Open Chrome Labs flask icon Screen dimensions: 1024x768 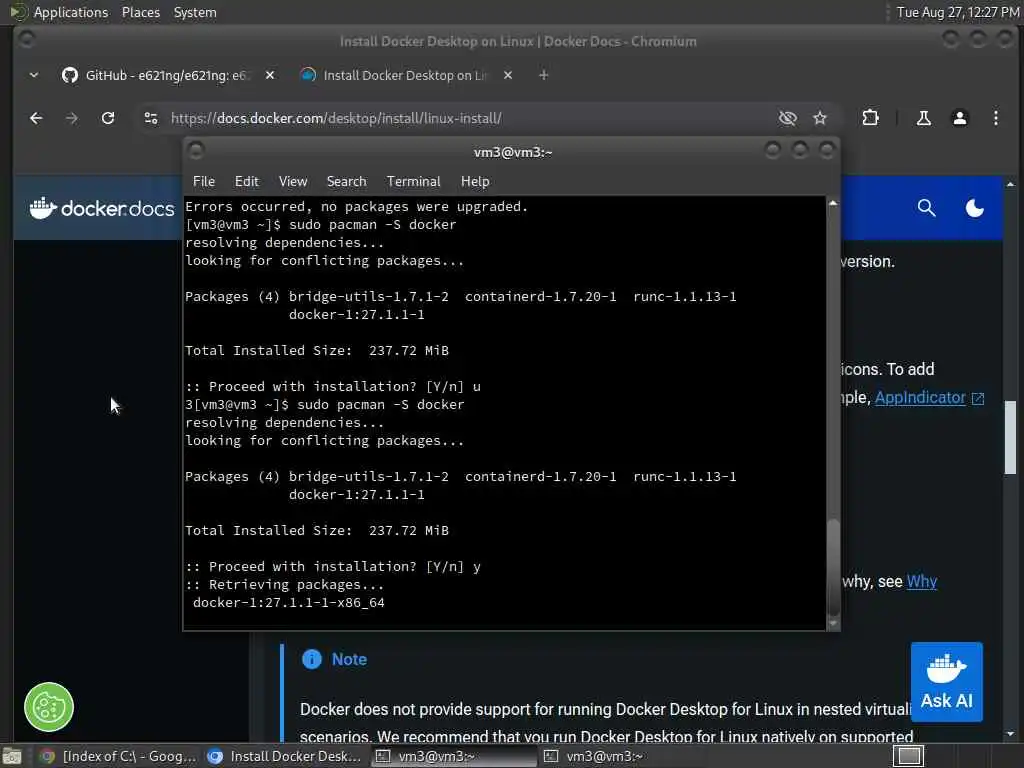coord(923,118)
